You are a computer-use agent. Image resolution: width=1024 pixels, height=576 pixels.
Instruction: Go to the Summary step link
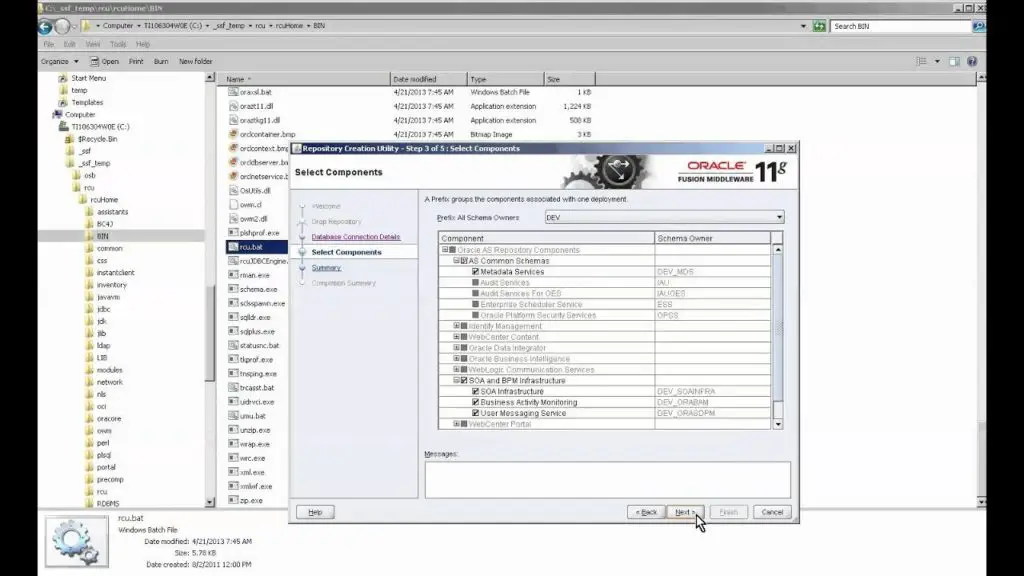(327, 268)
